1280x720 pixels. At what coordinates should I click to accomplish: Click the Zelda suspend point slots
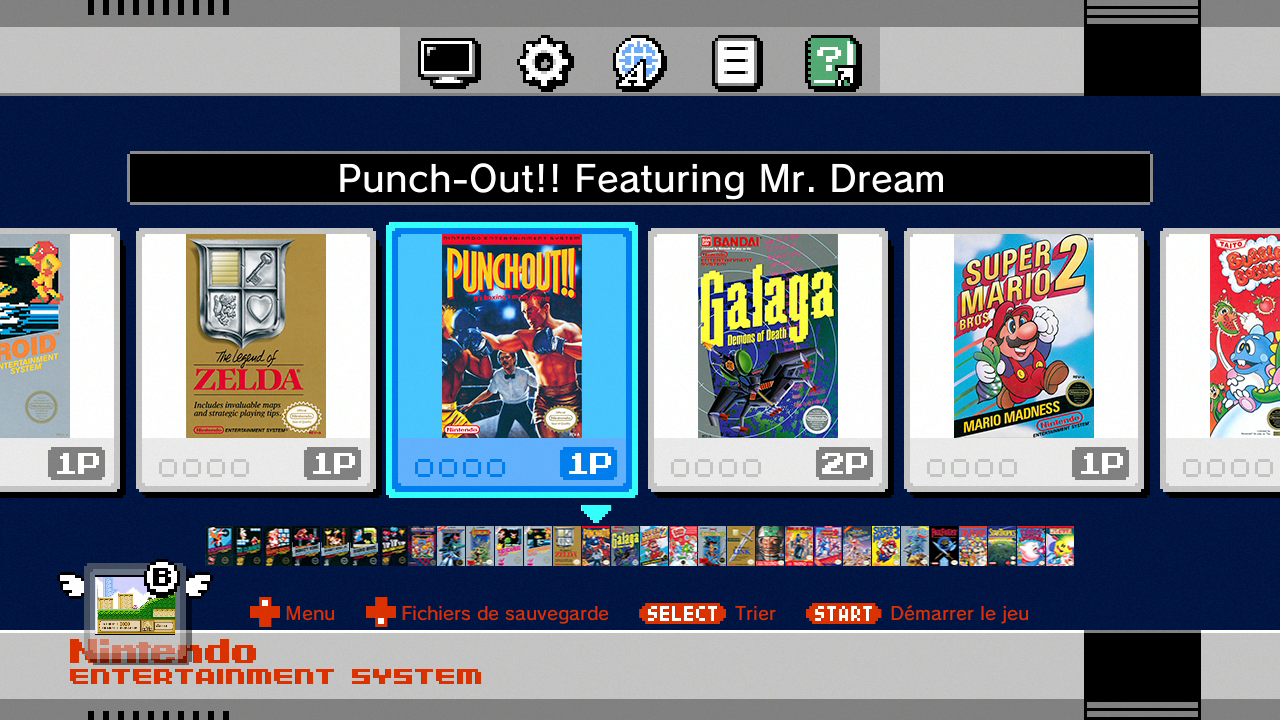pyautogui.click(x=204, y=467)
